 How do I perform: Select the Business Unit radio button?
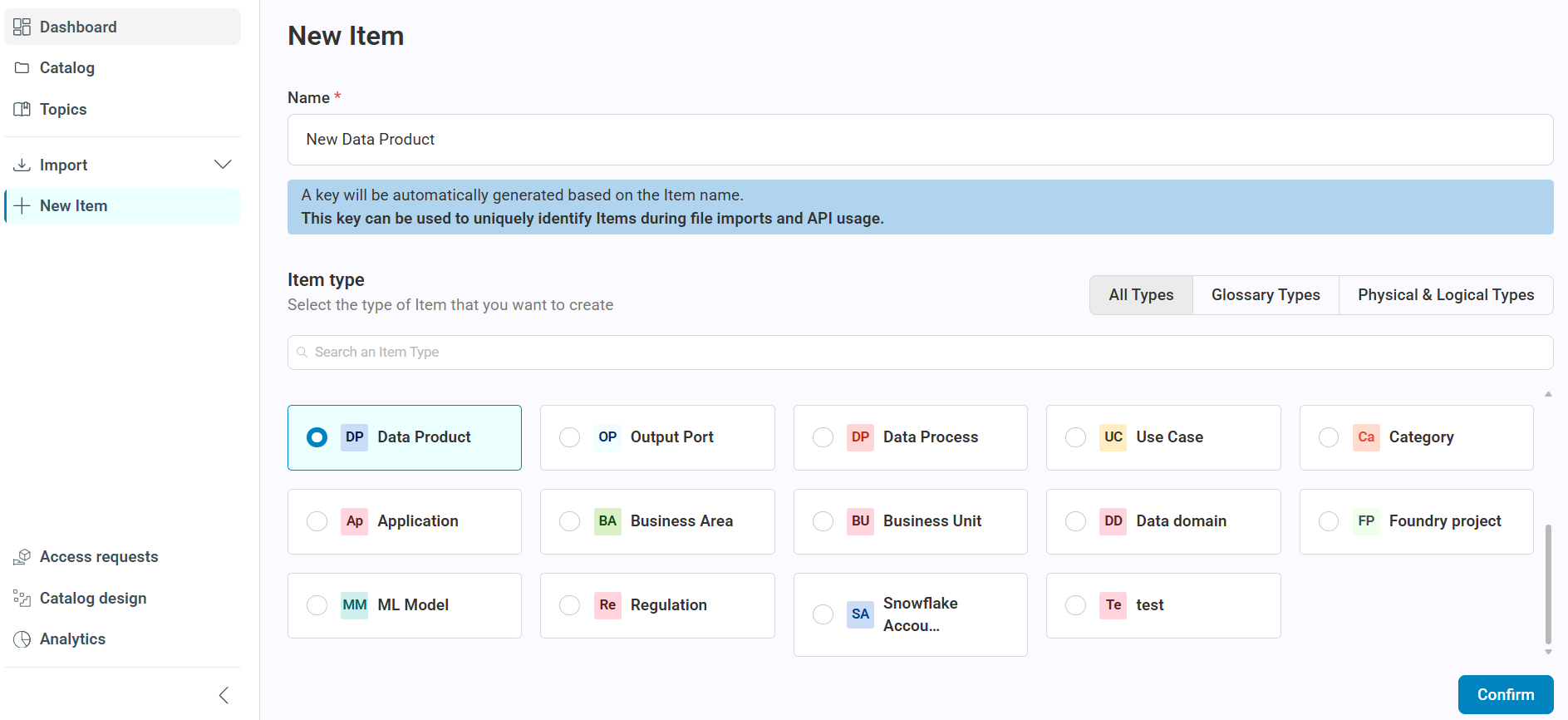[x=823, y=521]
